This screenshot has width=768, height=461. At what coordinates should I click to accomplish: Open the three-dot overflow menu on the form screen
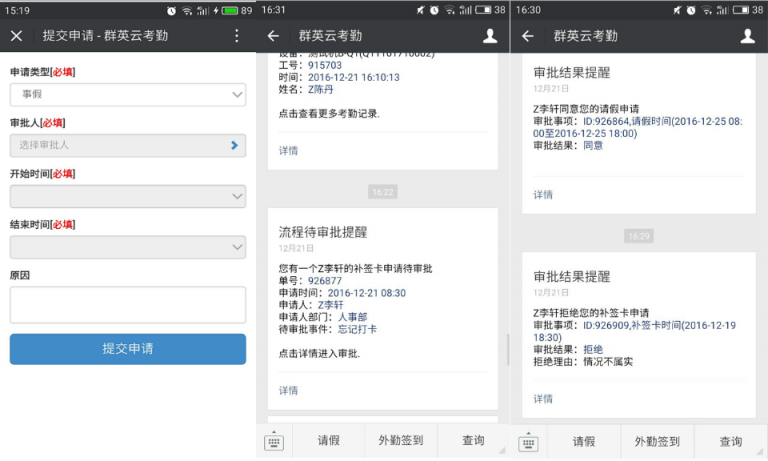pyautogui.click(x=237, y=36)
